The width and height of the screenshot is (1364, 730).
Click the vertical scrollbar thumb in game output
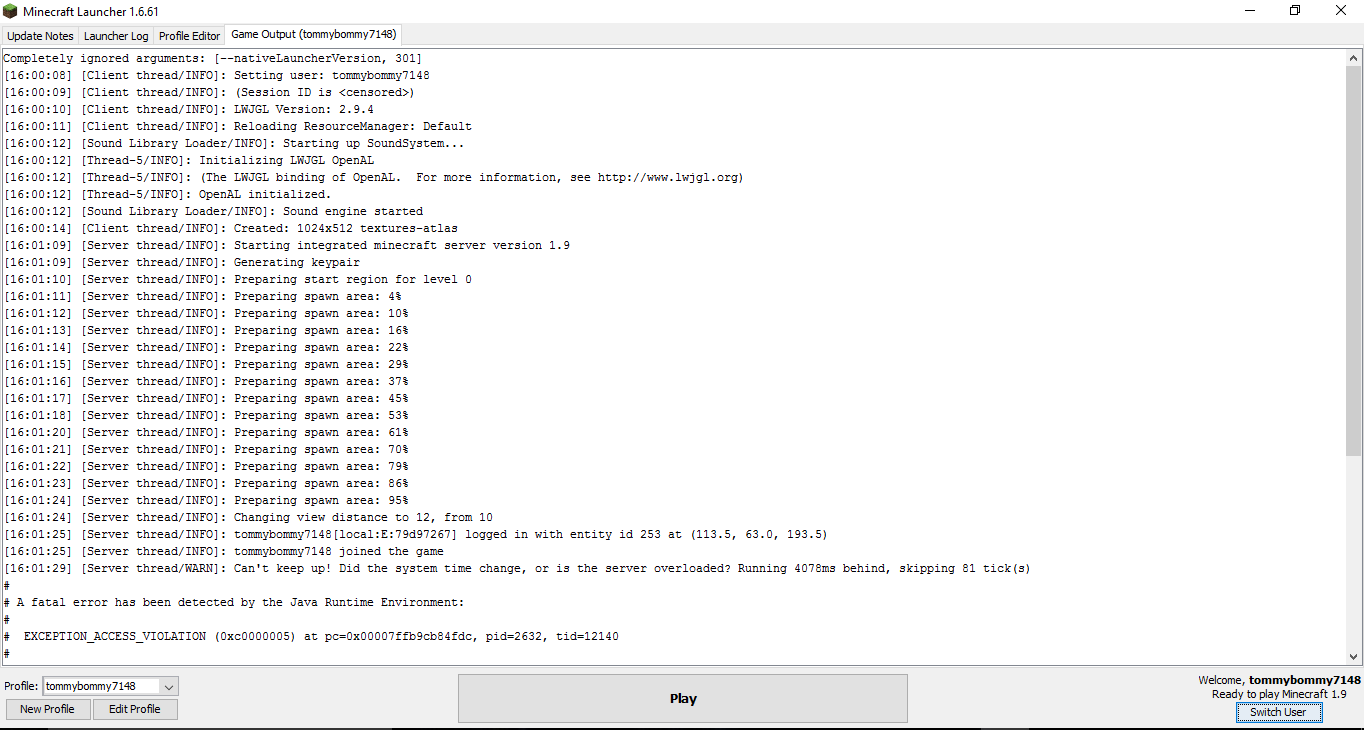[1354, 262]
